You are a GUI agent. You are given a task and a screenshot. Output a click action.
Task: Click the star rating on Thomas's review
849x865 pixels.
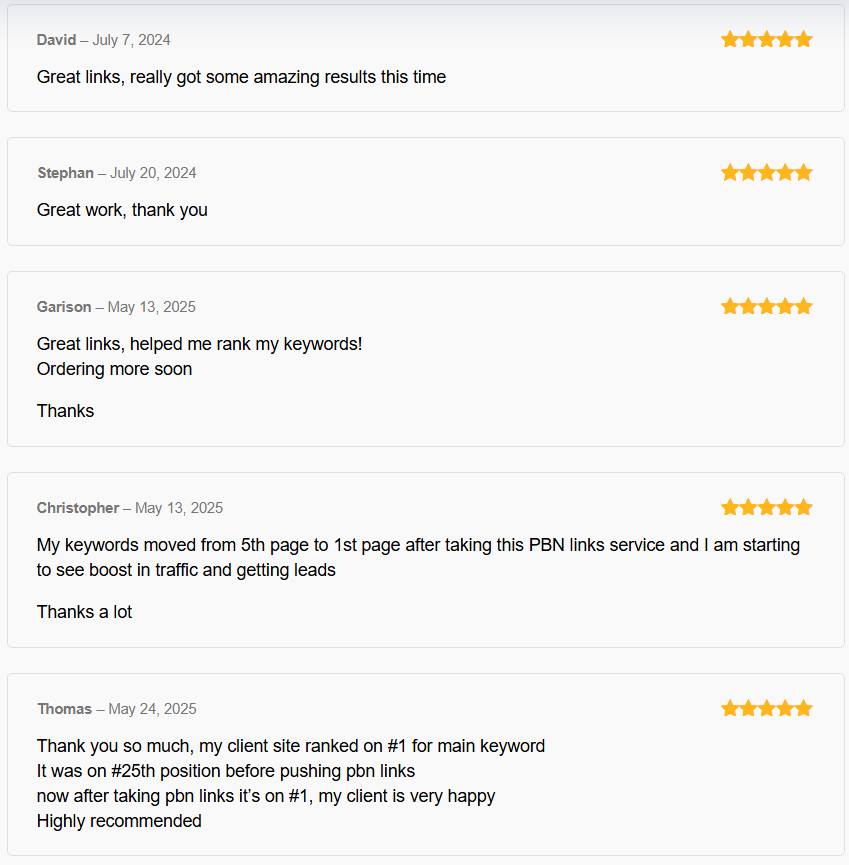pyautogui.click(x=766, y=709)
